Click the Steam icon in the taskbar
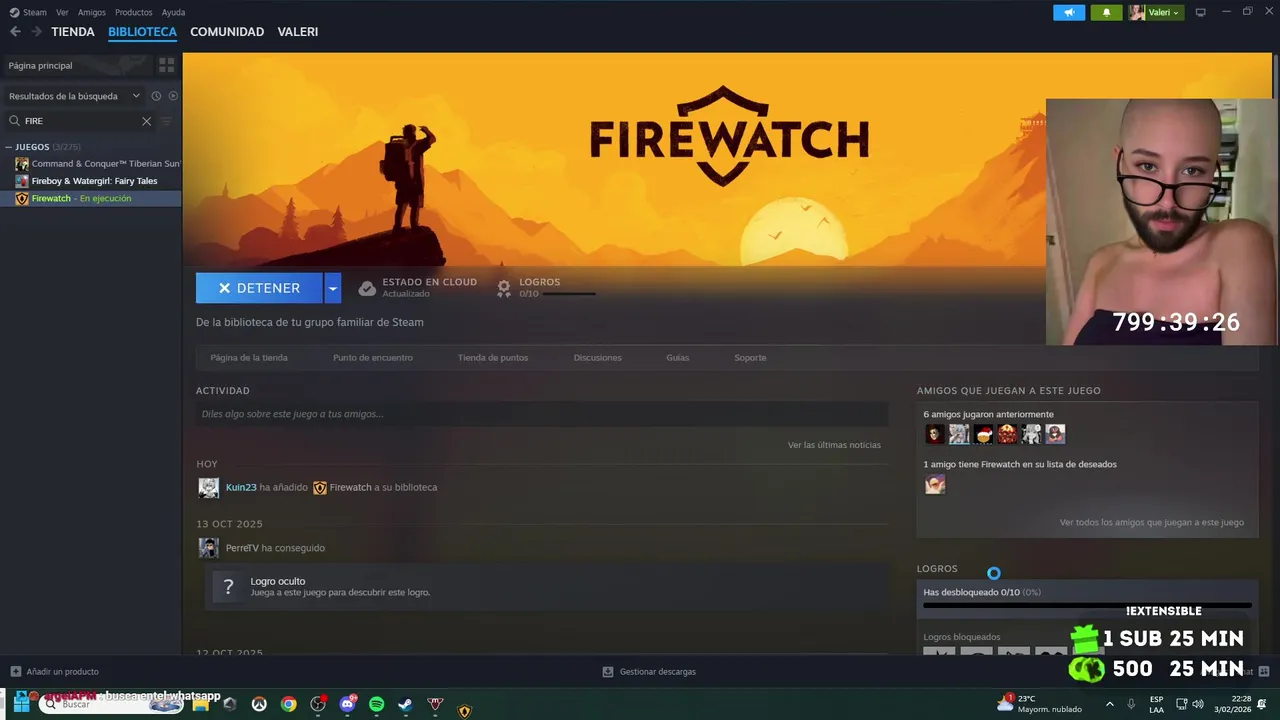Viewport: 1280px width, 720px height. pos(406,704)
